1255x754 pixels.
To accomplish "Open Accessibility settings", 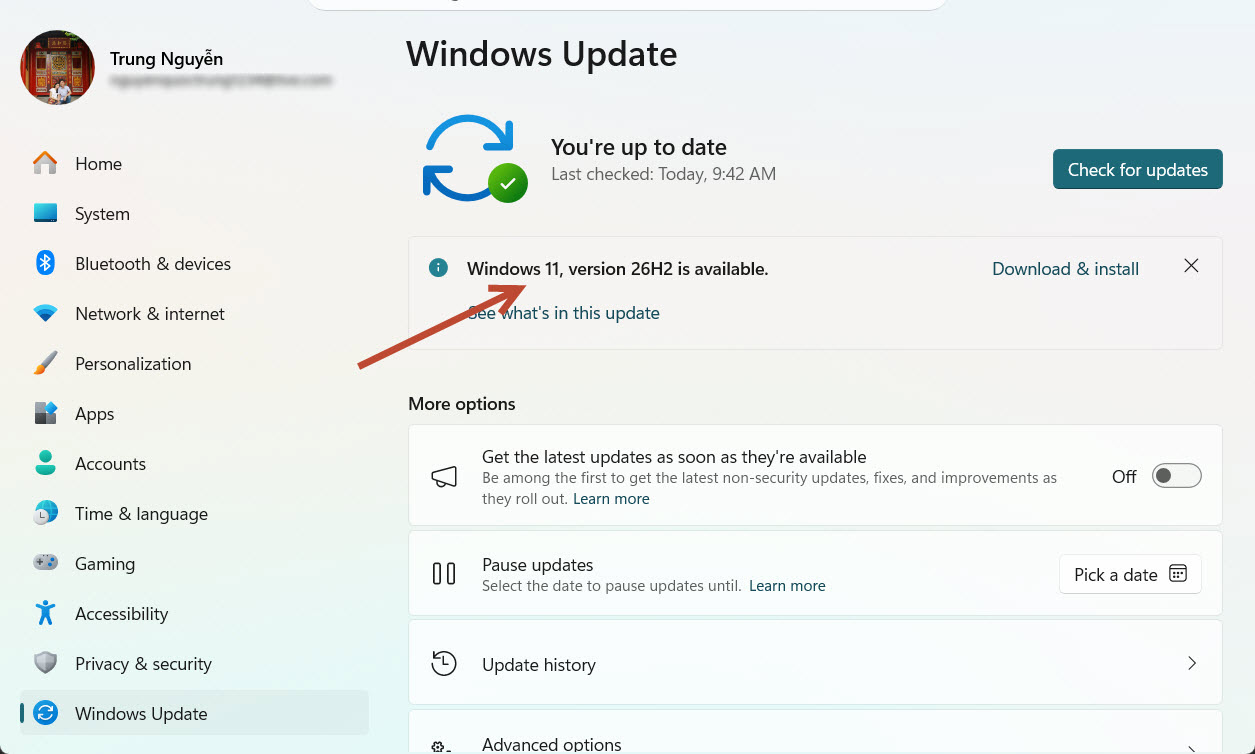I will (x=194, y=613).
